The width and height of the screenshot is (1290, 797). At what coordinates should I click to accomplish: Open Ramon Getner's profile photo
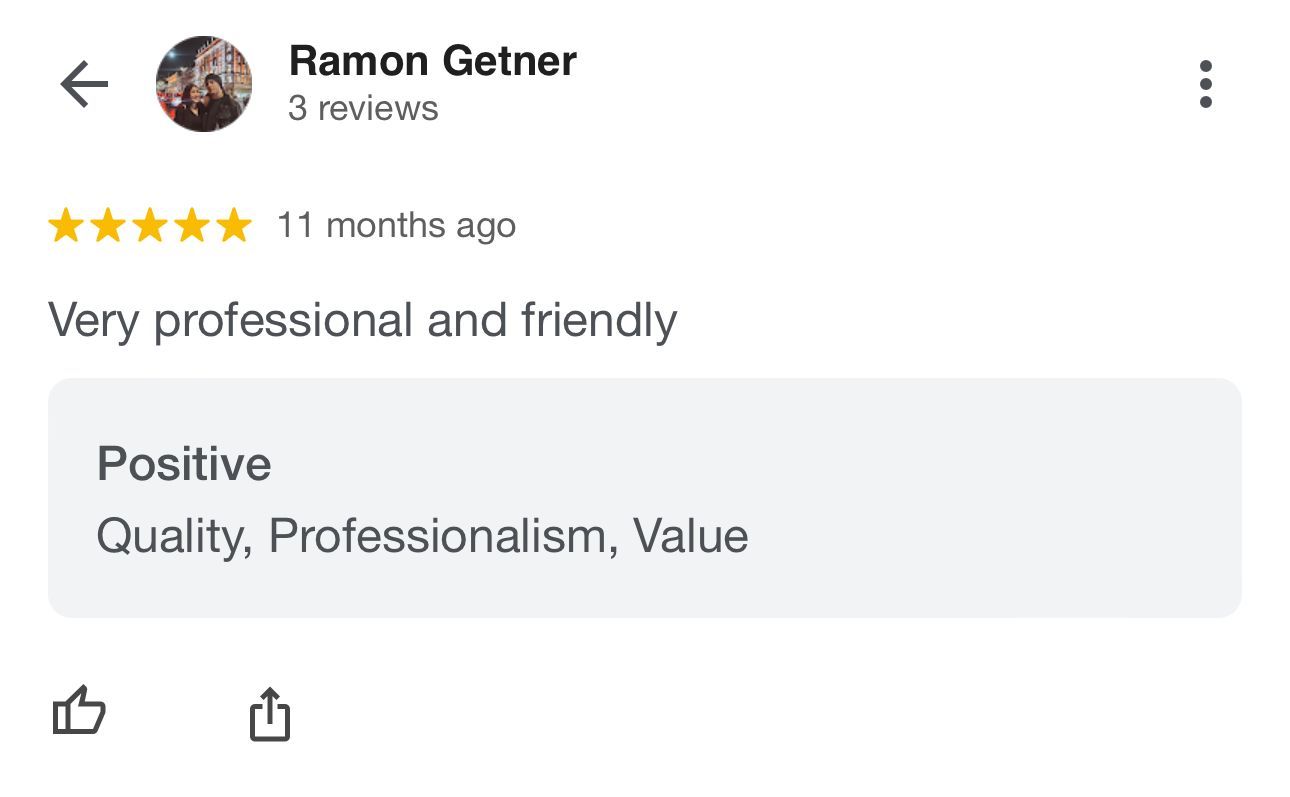click(x=204, y=85)
